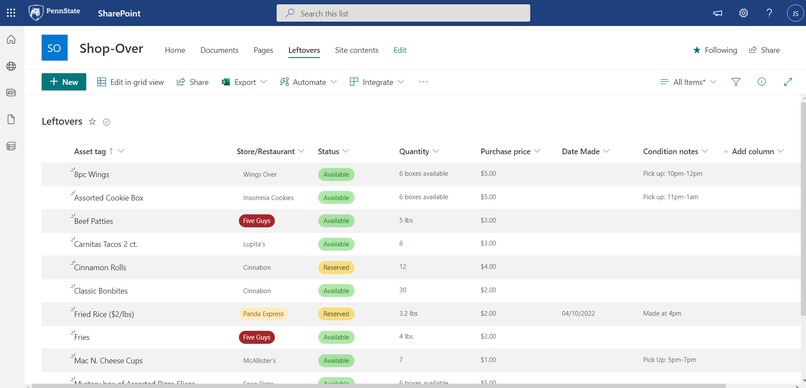The width and height of the screenshot is (806, 388).
Task: Click the SharePoint header link
Action: pos(119,13)
